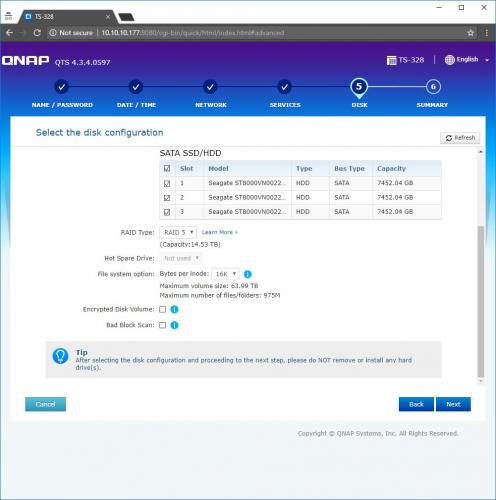Open the Learn More link

click(x=220, y=232)
